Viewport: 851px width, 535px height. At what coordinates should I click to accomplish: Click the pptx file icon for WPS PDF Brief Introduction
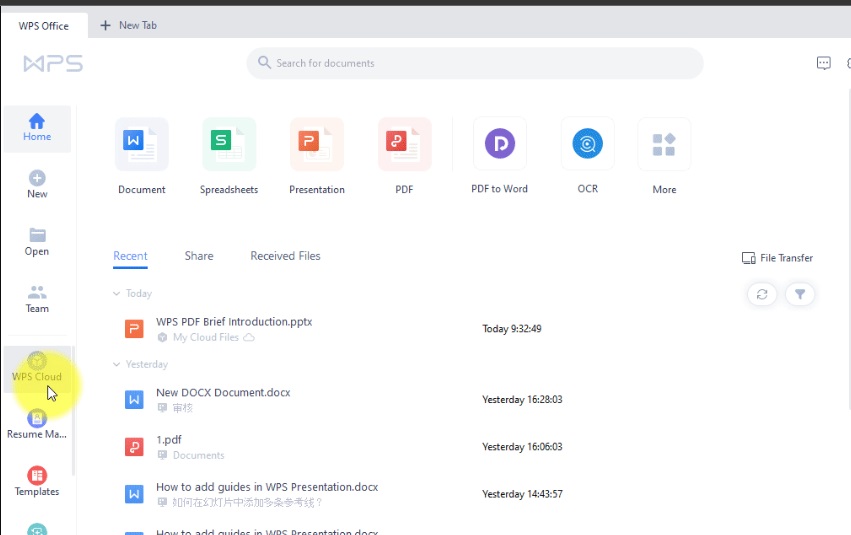point(134,329)
